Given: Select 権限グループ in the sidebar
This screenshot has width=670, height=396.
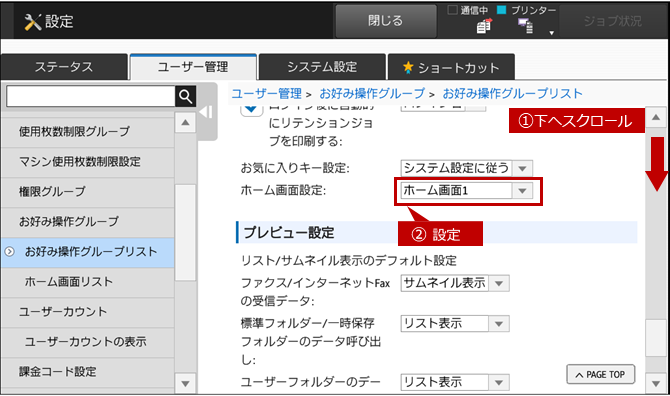Looking at the screenshot, I should click(x=88, y=192).
